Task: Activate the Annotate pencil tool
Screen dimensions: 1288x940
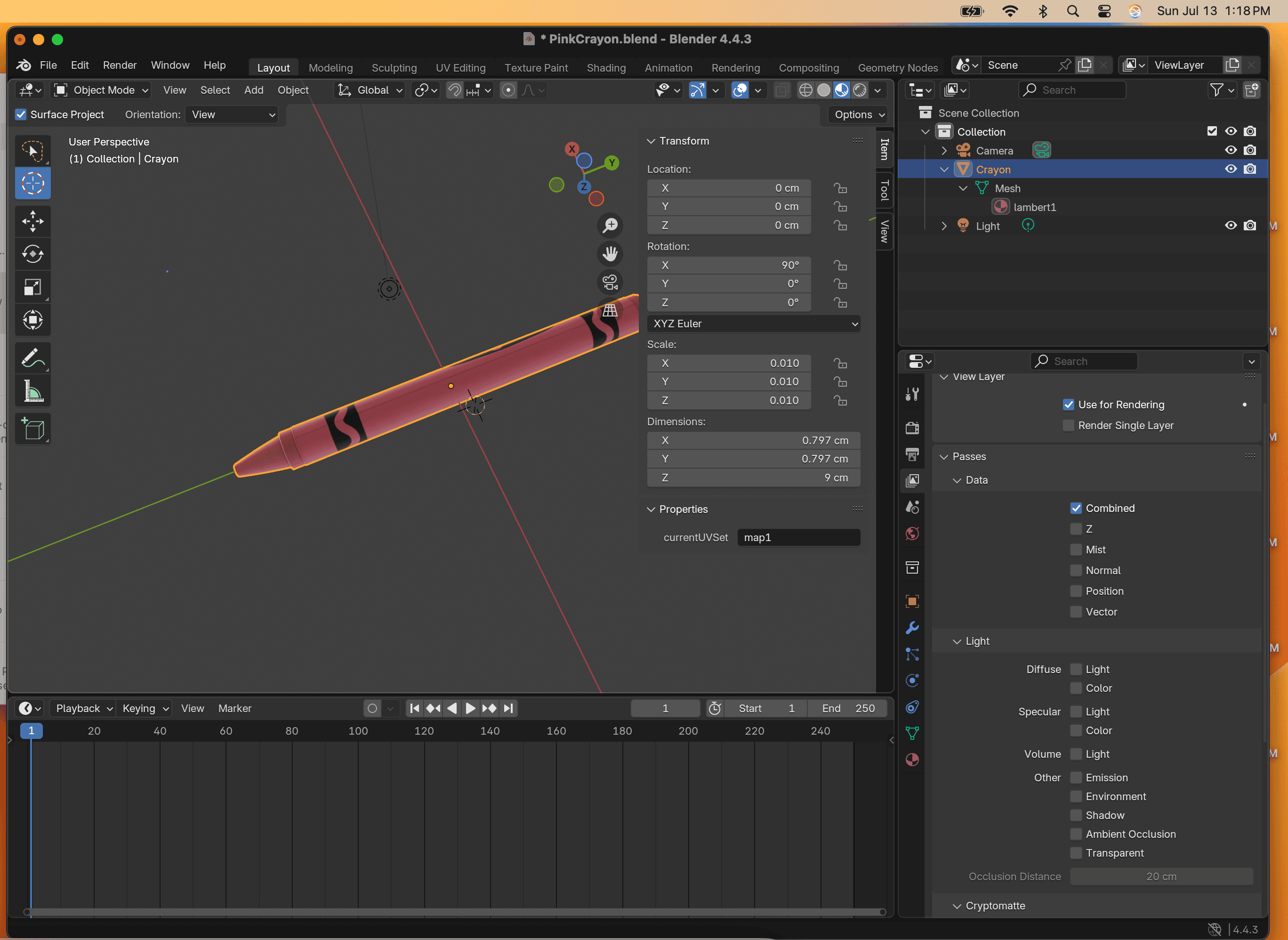Action: (32, 358)
